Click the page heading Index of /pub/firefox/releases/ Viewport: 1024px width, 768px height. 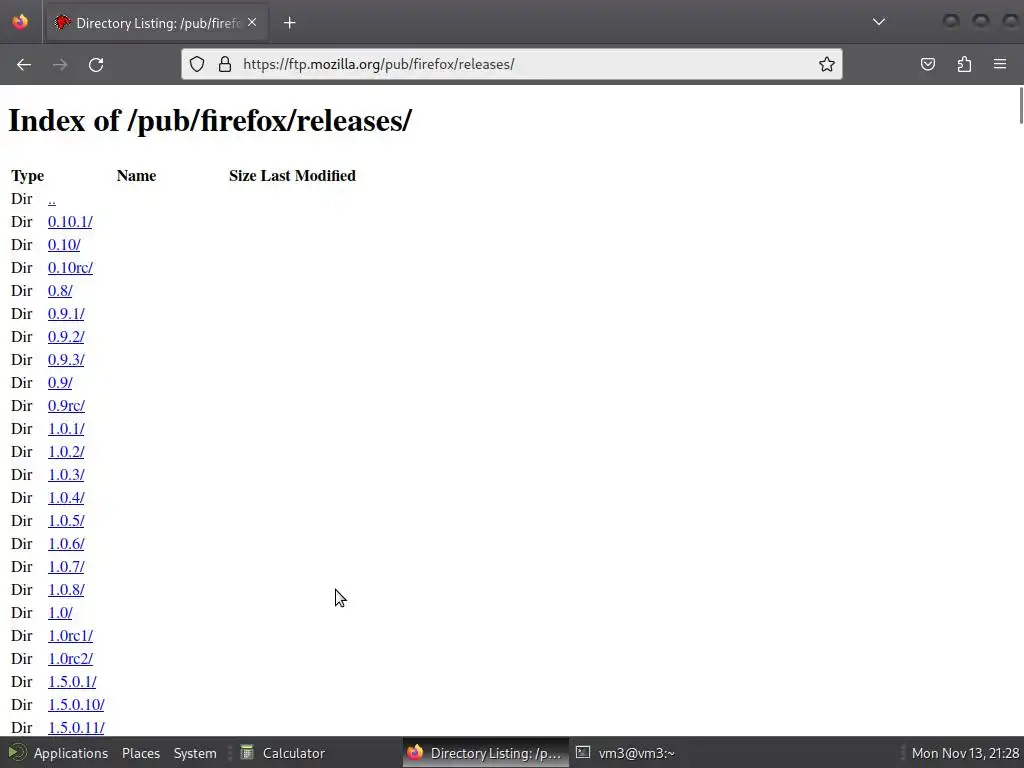[x=210, y=121]
